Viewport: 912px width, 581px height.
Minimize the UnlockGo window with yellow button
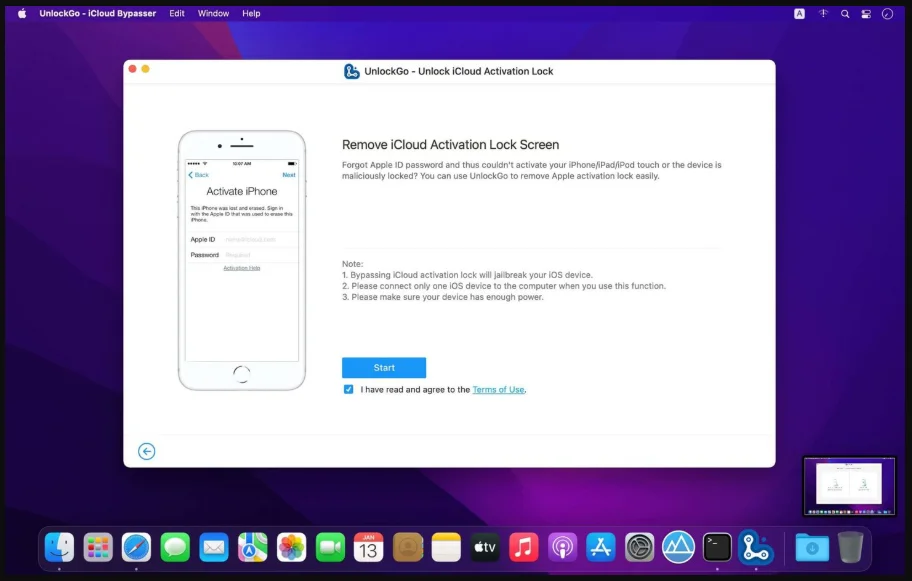point(145,69)
